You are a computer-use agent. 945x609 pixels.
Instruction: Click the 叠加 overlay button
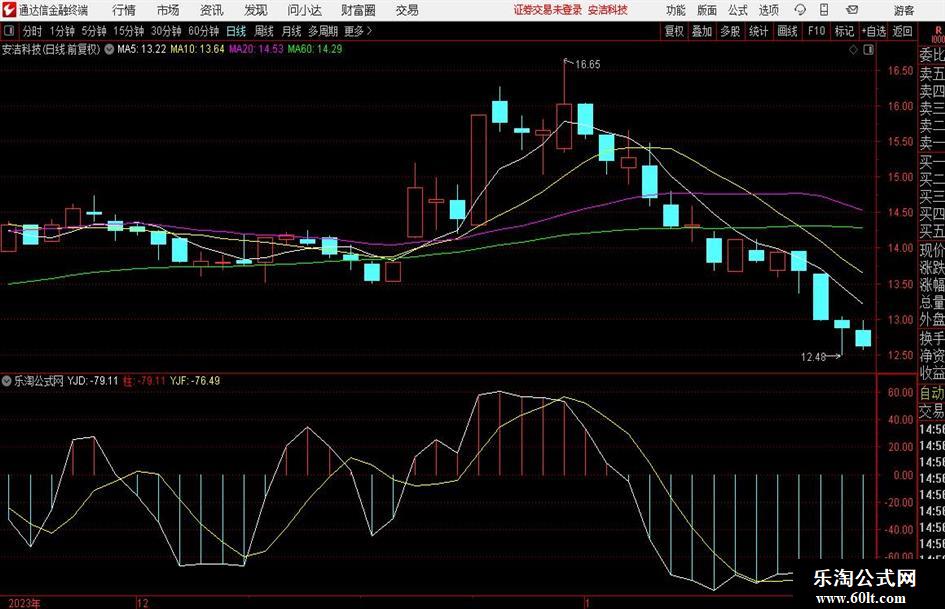point(702,31)
